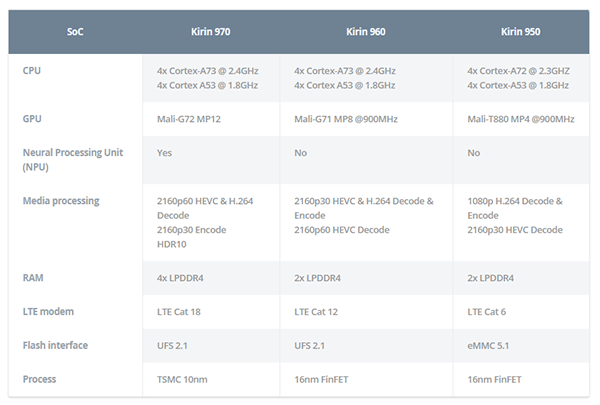Click the CPU row label

pos(32,71)
